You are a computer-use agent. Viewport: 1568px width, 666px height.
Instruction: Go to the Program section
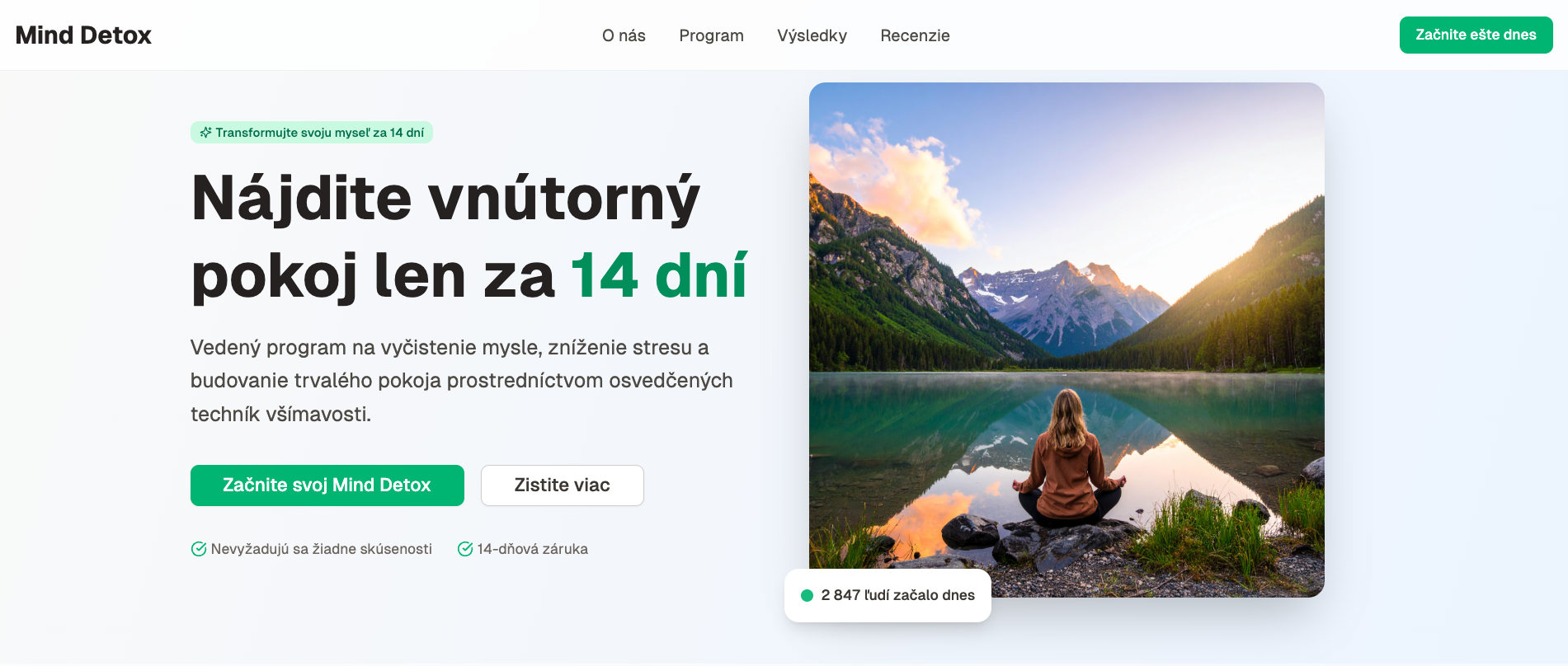[x=711, y=35]
